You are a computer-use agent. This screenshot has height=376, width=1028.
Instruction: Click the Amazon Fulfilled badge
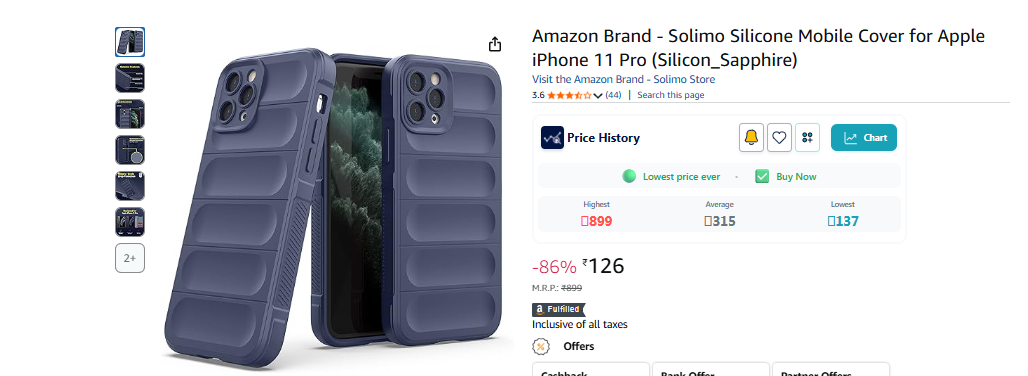click(557, 309)
